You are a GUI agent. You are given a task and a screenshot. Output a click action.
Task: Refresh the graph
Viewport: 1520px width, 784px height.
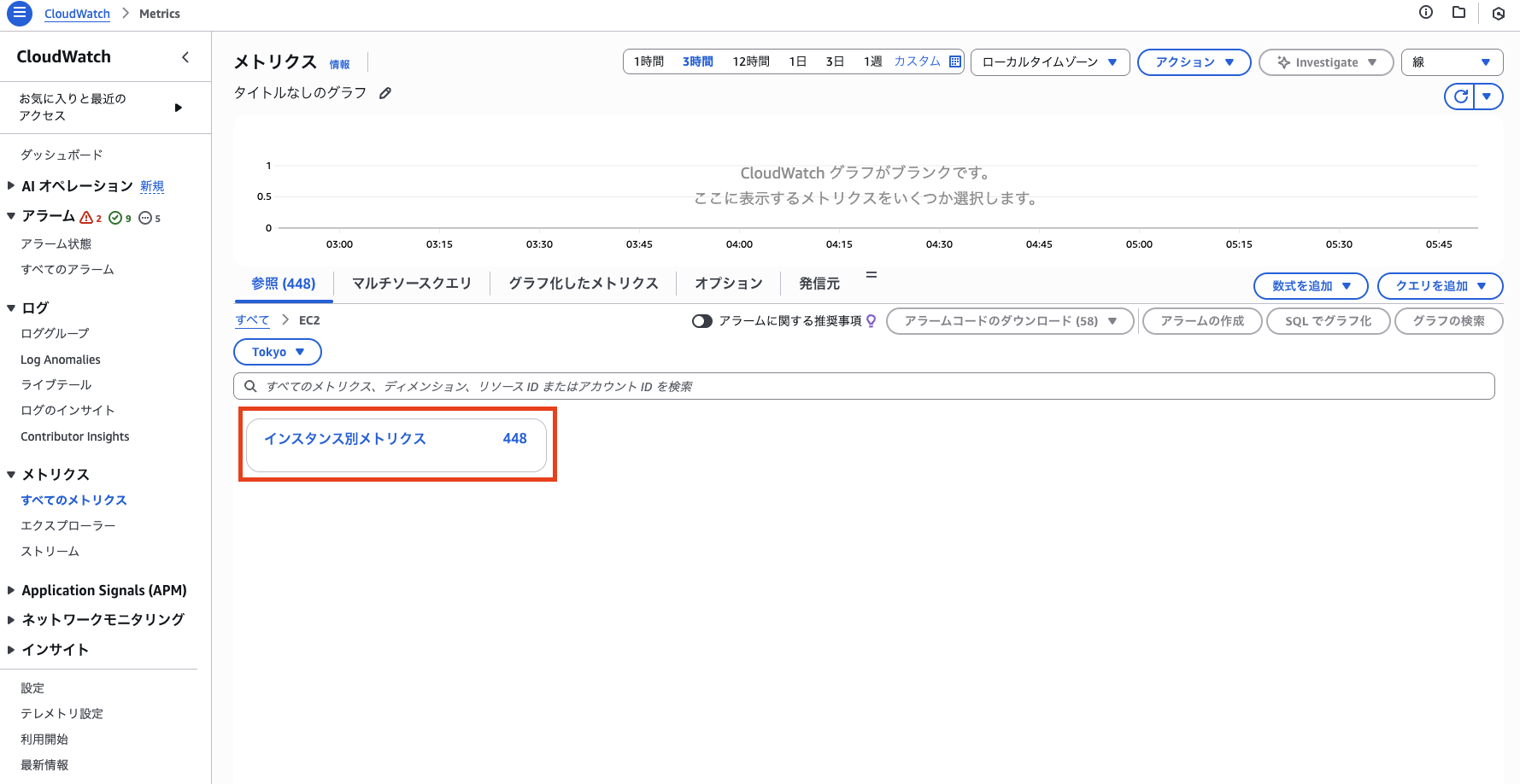[1460, 97]
